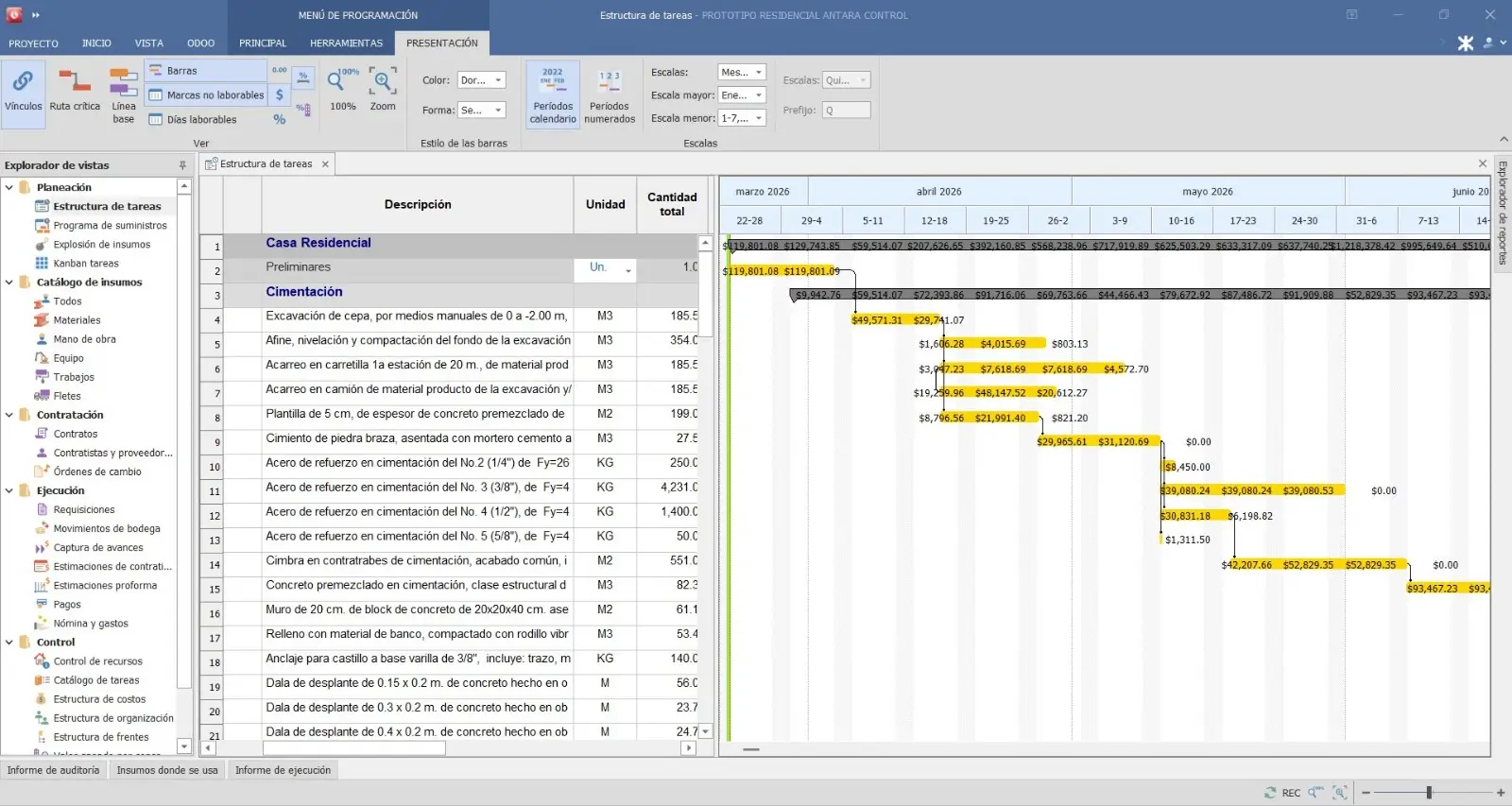Click the Zoom tool icon
Screen dimensions: 1512x806
click(x=383, y=90)
